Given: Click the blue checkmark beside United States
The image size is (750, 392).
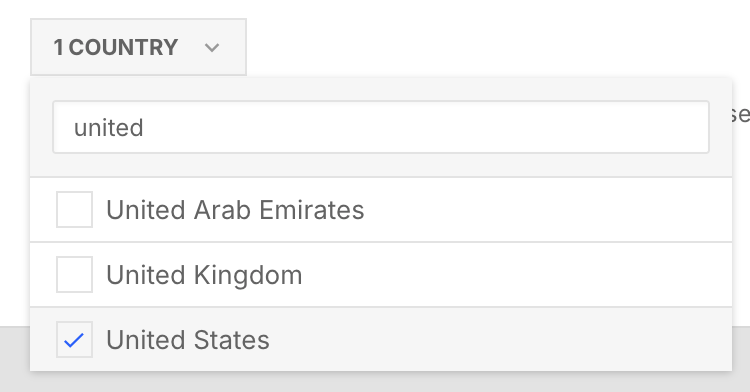Looking at the screenshot, I should [74, 340].
